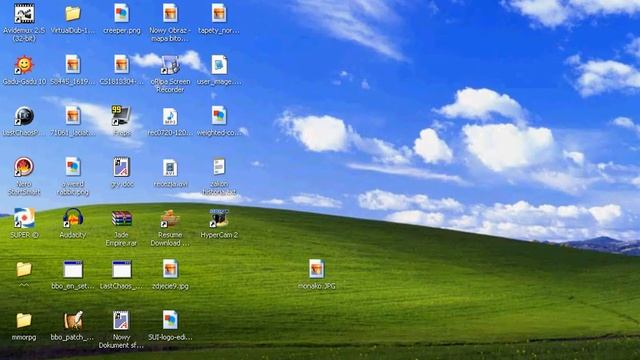This screenshot has width=640, height=360.
Task: Select the user_image... file
Action: point(219,65)
